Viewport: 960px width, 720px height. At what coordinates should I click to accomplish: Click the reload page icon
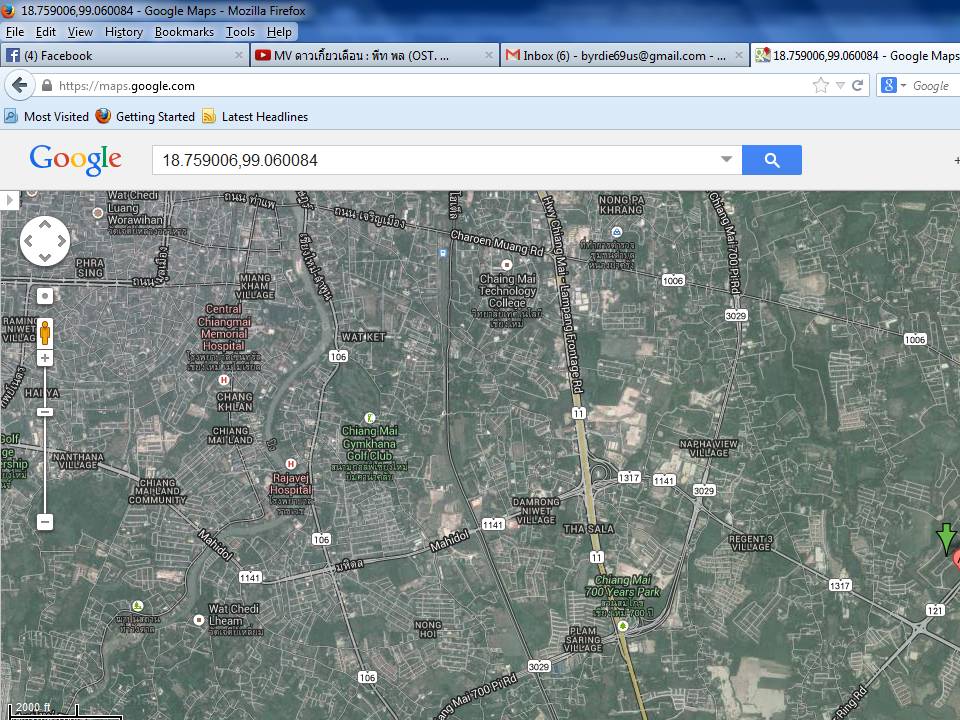(857, 86)
